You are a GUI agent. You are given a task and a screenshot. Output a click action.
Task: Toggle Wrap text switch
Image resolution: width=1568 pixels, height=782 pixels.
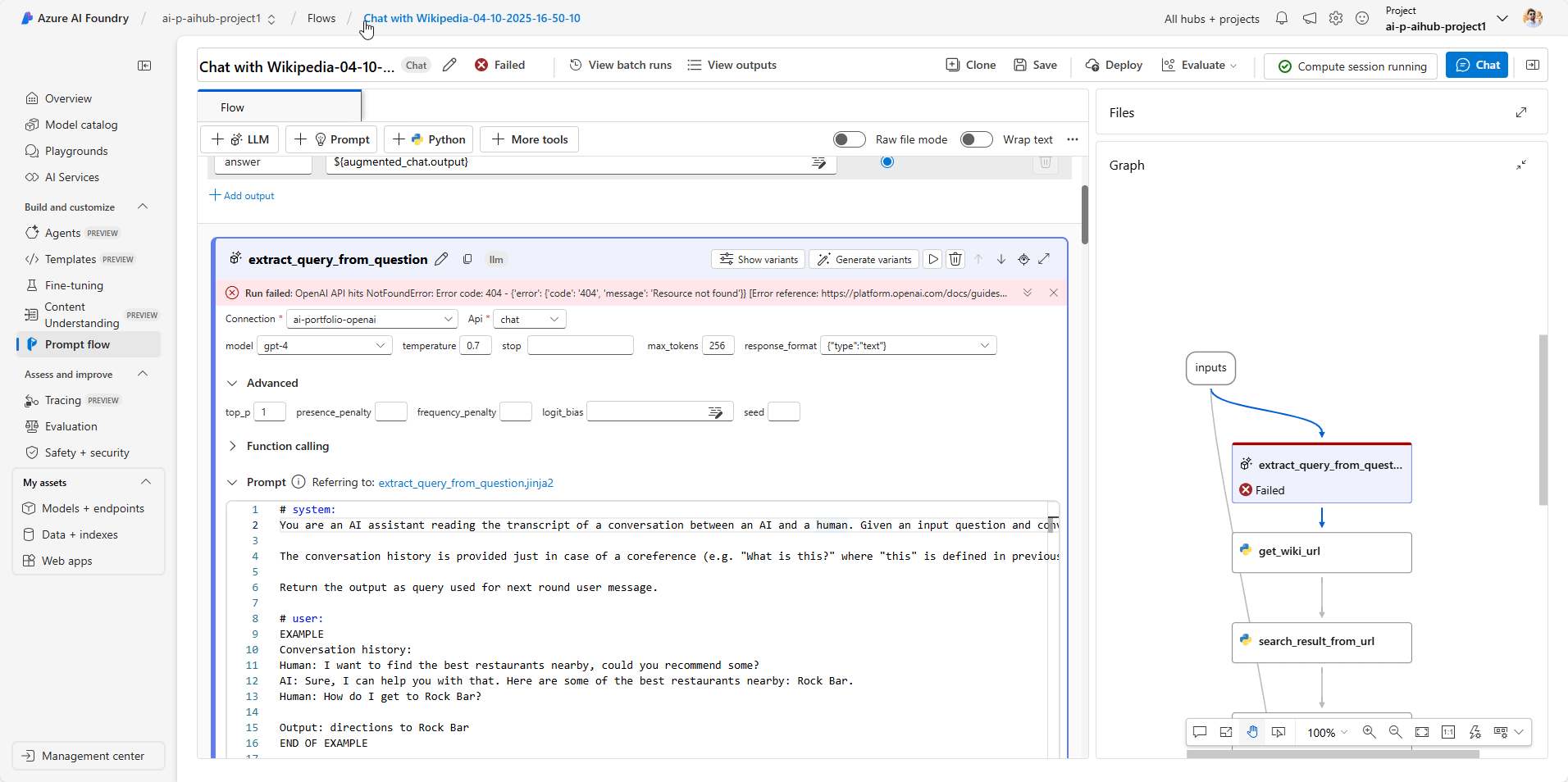pyautogui.click(x=977, y=139)
